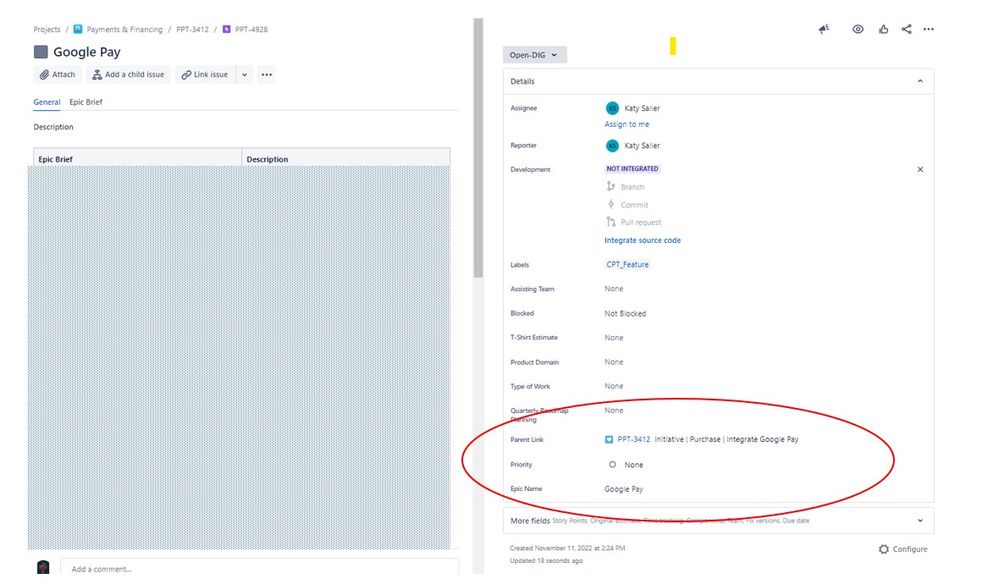
Task: Click Integrate source code link
Action: (642, 240)
